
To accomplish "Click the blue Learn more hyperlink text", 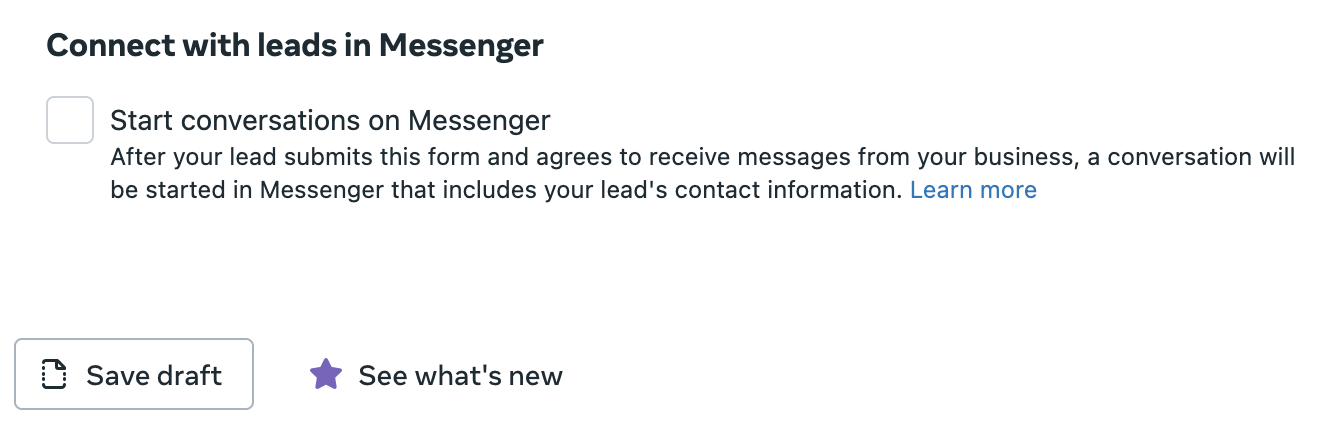I will 973,190.
